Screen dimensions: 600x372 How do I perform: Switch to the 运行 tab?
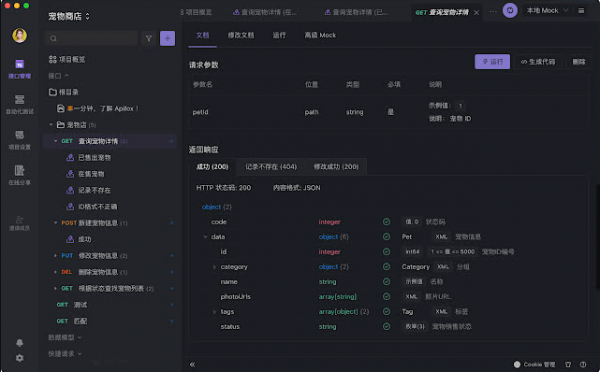point(279,35)
